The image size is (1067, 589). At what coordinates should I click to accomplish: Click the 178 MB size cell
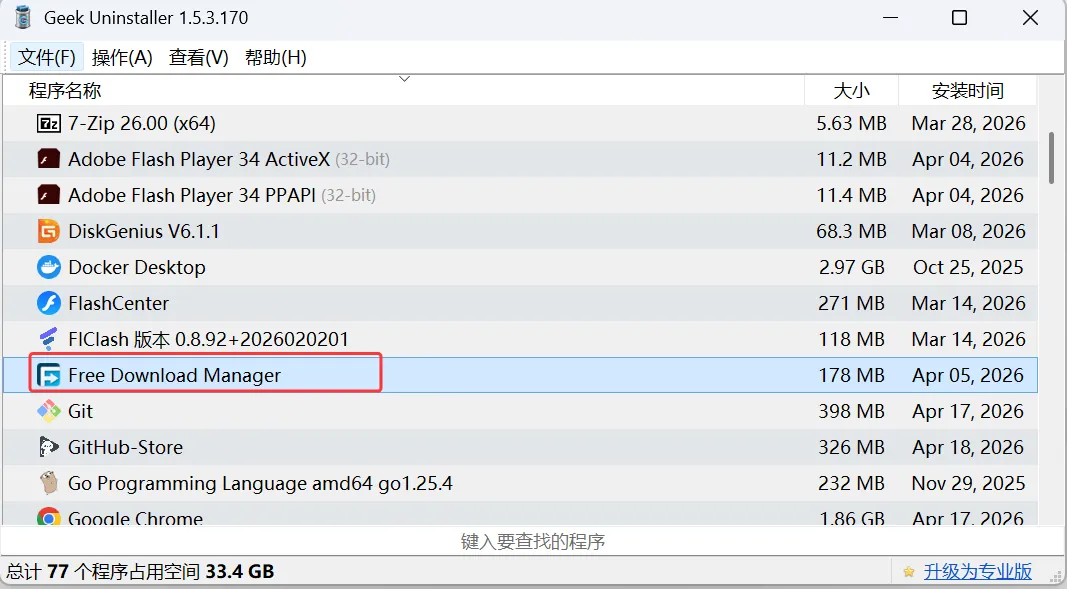pos(851,375)
